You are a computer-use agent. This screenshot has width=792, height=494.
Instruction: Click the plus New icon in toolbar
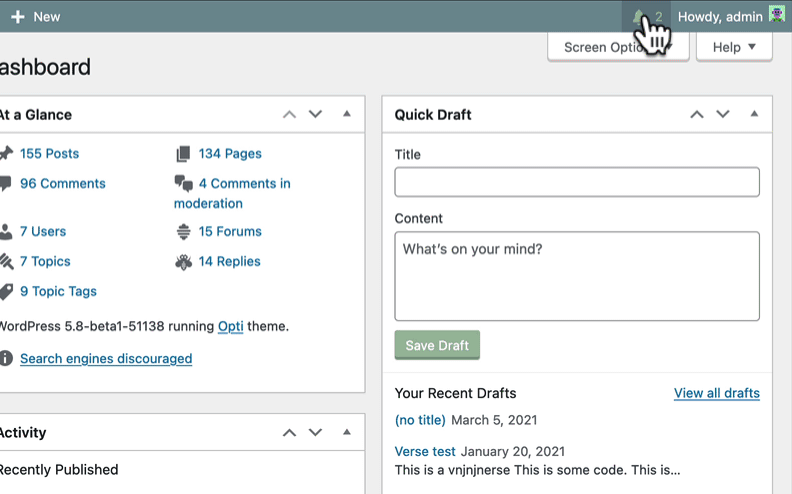(x=18, y=17)
